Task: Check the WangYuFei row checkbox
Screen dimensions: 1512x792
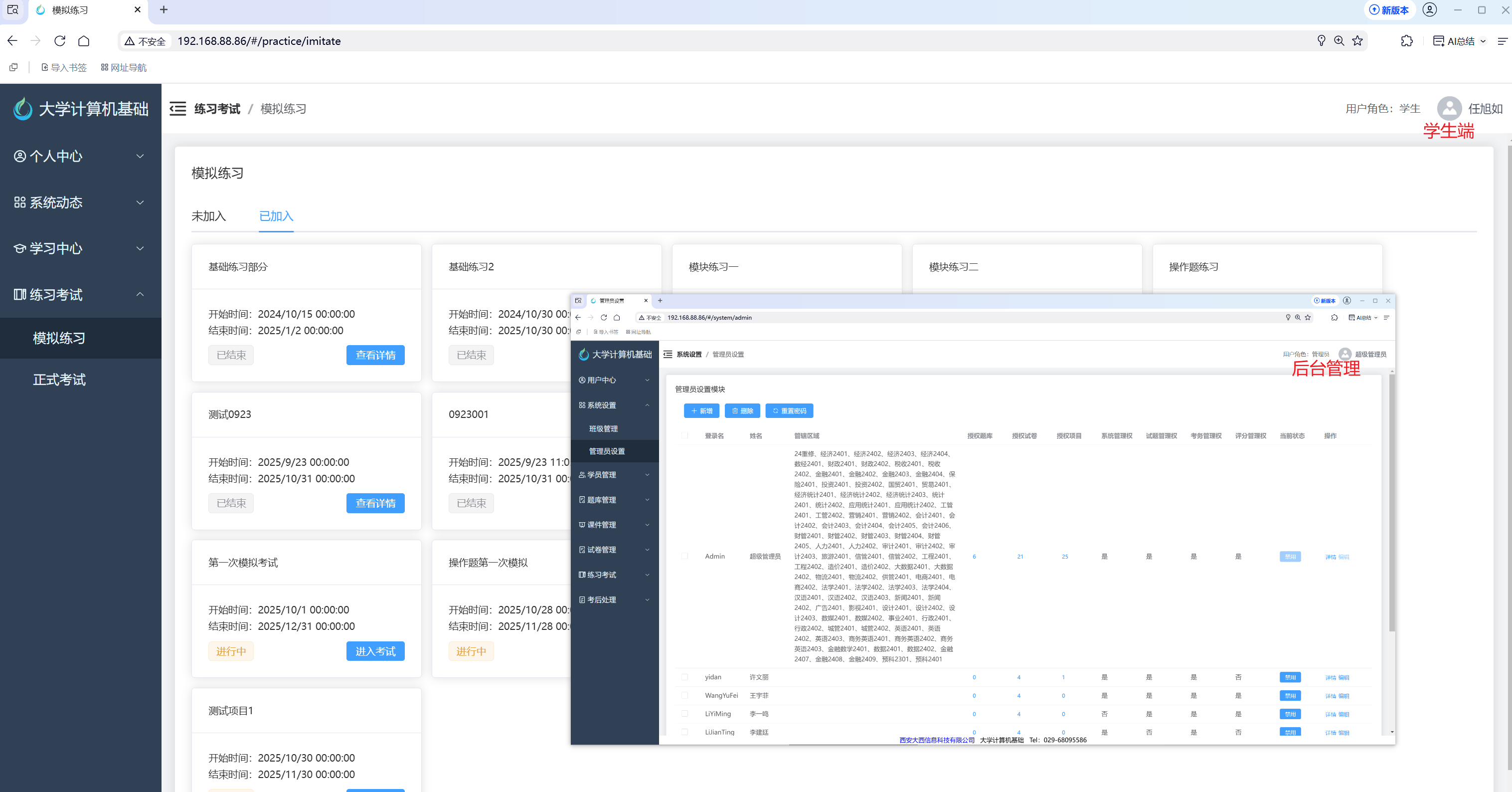Action: click(x=684, y=696)
